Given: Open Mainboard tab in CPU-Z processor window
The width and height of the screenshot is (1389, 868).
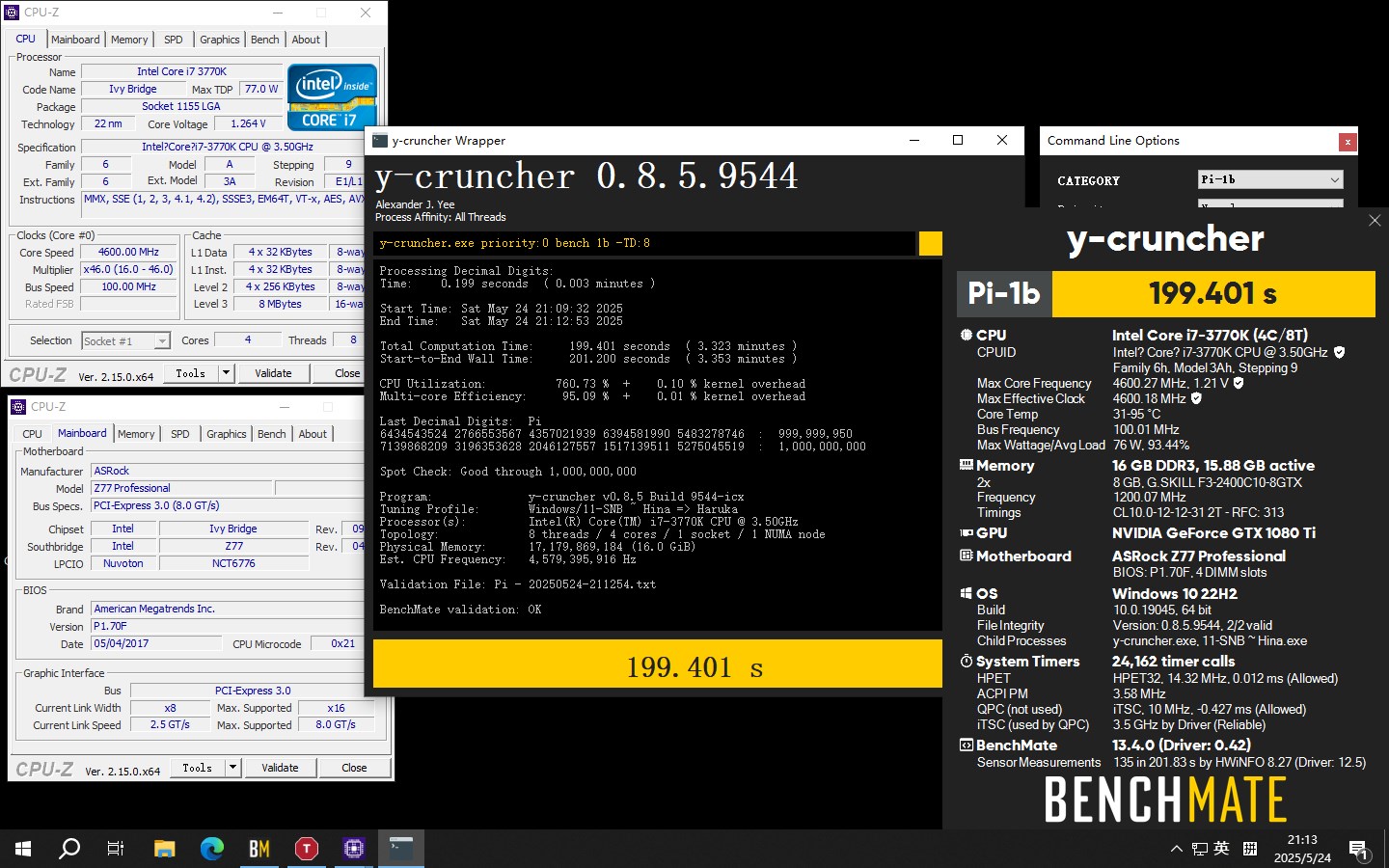Looking at the screenshot, I should tap(75, 40).
